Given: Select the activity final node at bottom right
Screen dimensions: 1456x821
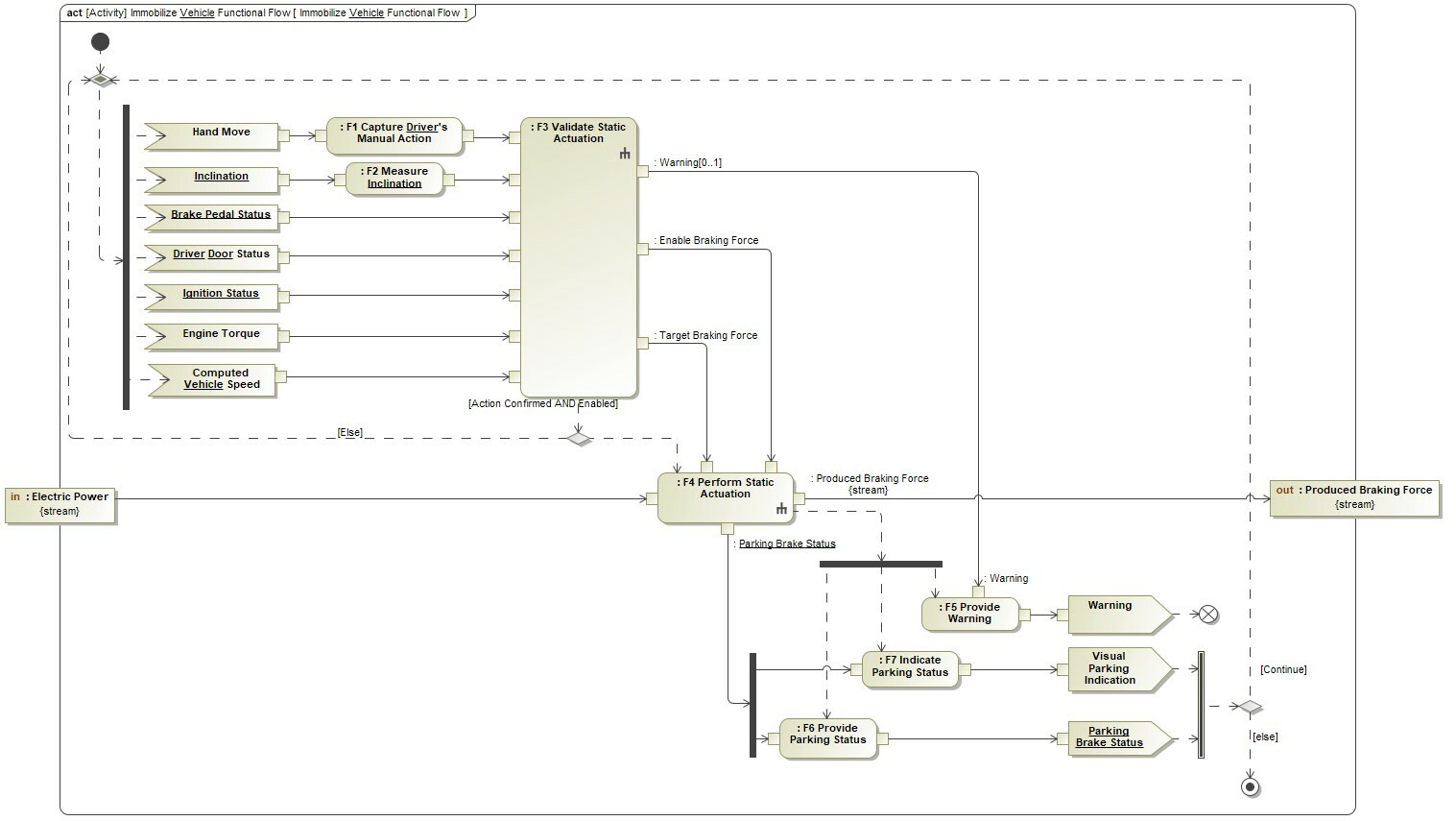Looking at the screenshot, I should tap(1250, 787).
